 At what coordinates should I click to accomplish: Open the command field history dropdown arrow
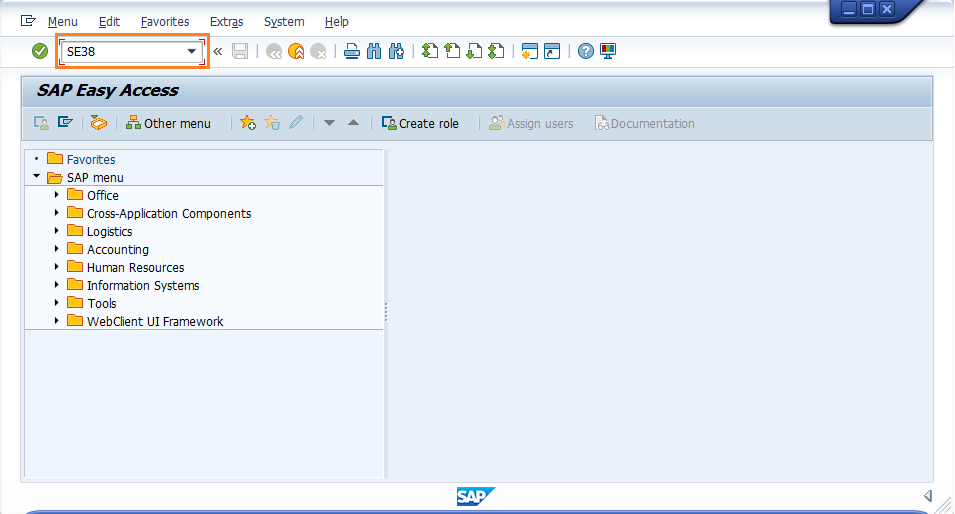click(x=191, y=51)
